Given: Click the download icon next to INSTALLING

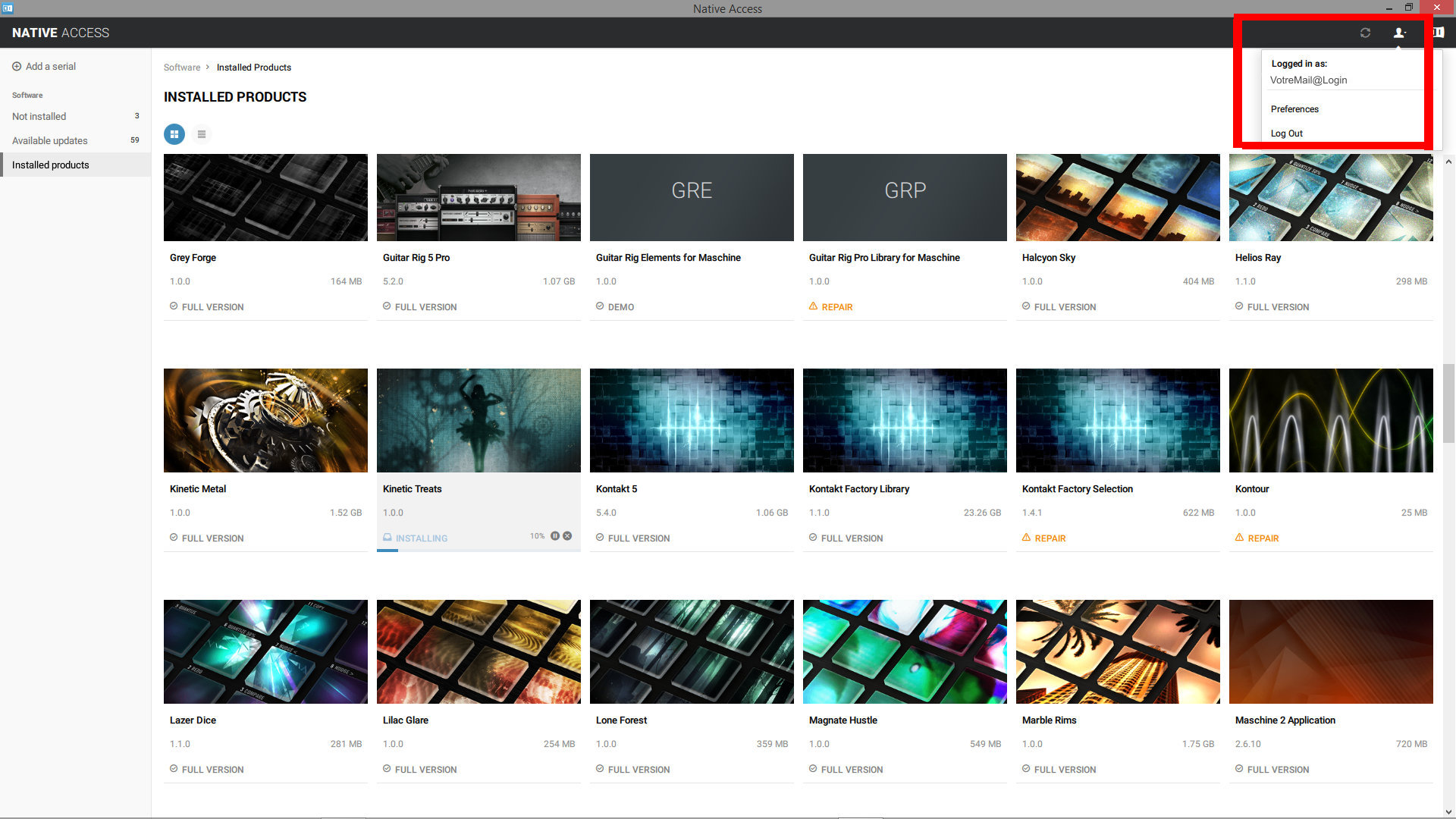Looking at the screenshot, I should (x=388, y=538).
